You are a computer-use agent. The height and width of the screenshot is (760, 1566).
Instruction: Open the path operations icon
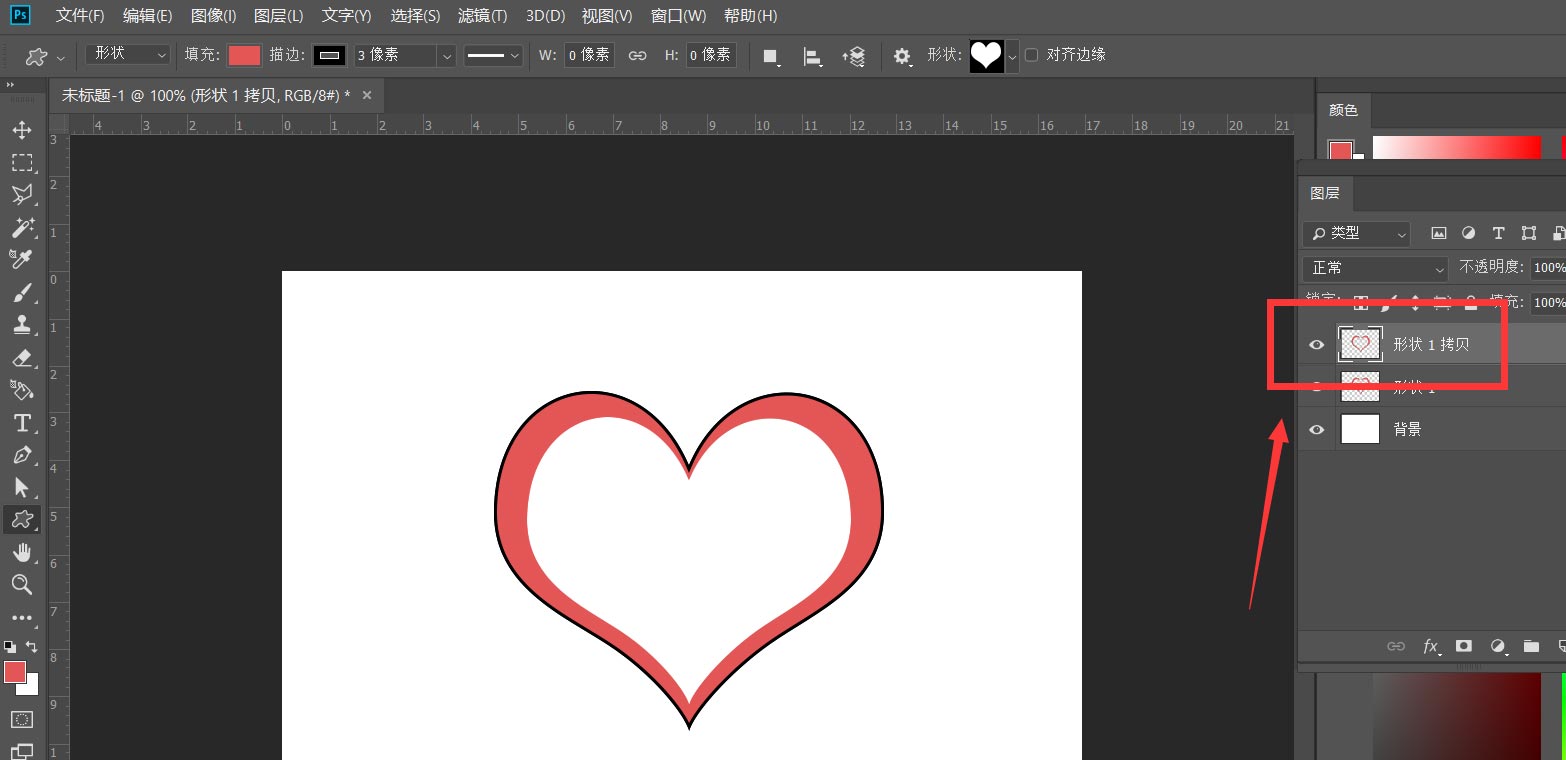[771, 56]
